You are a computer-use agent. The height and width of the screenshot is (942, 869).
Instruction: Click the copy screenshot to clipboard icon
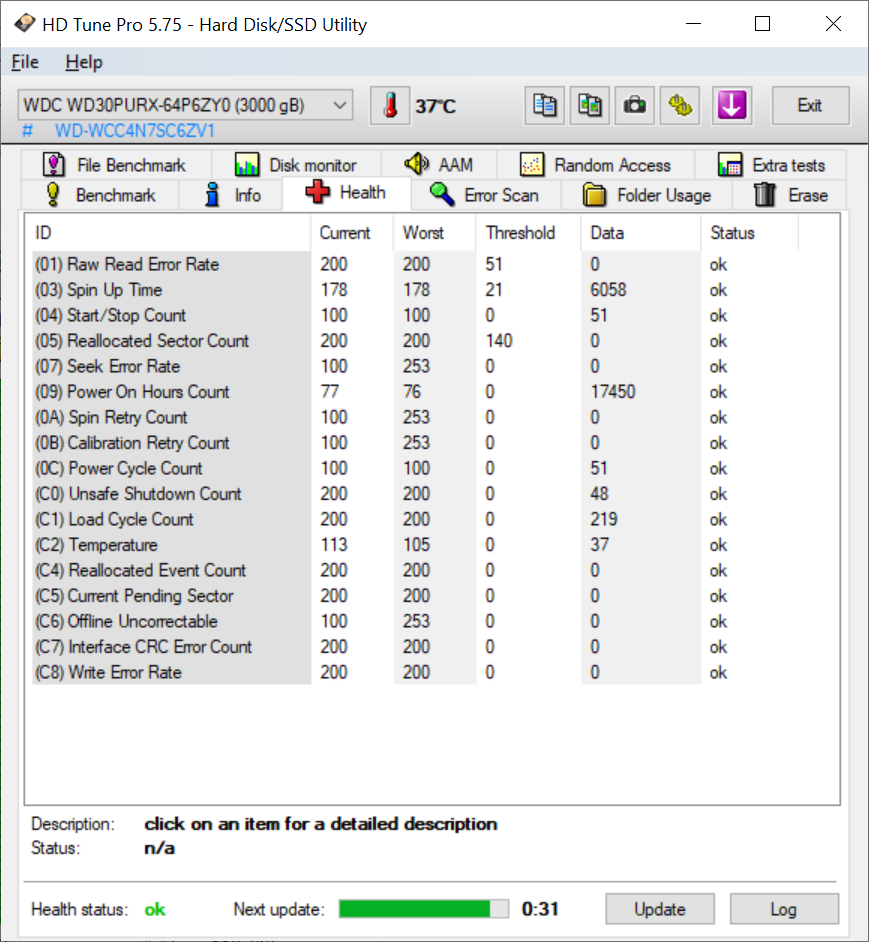tap(590, 106)
